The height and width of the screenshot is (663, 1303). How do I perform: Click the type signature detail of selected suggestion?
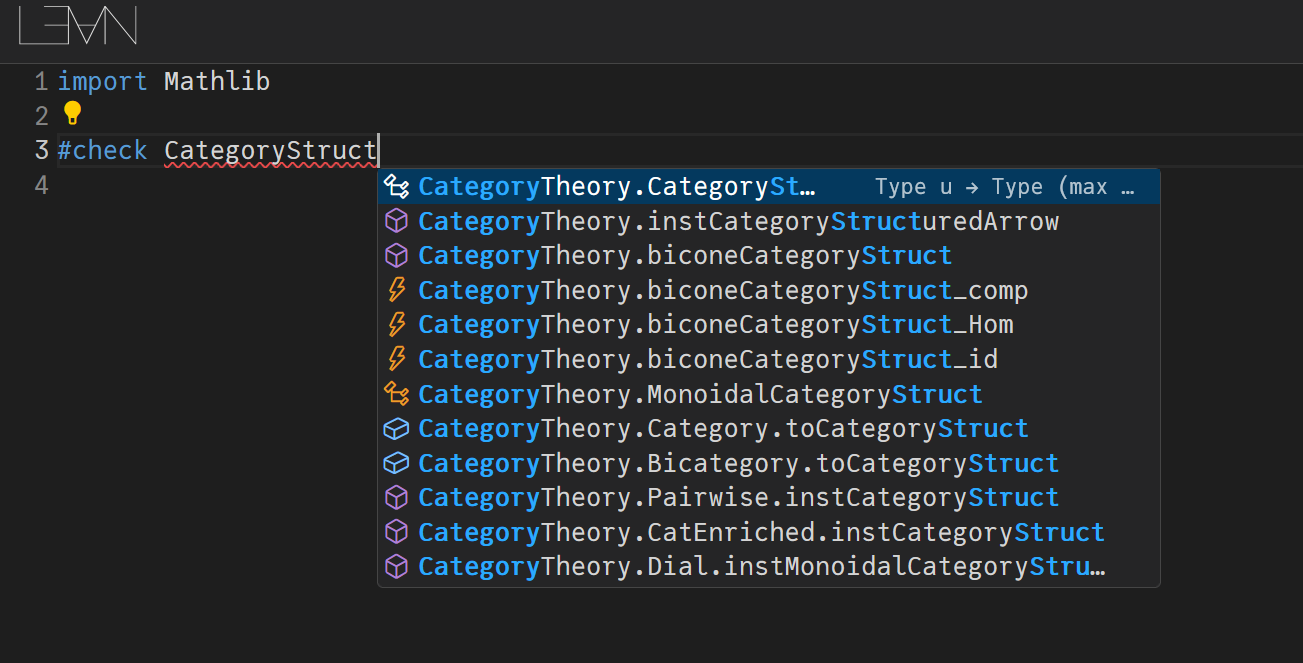[1004, 187]
